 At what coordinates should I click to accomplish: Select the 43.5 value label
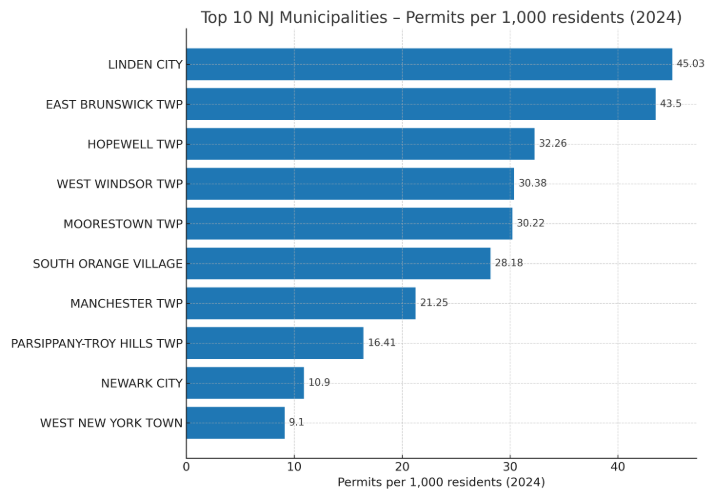point(670,104)
